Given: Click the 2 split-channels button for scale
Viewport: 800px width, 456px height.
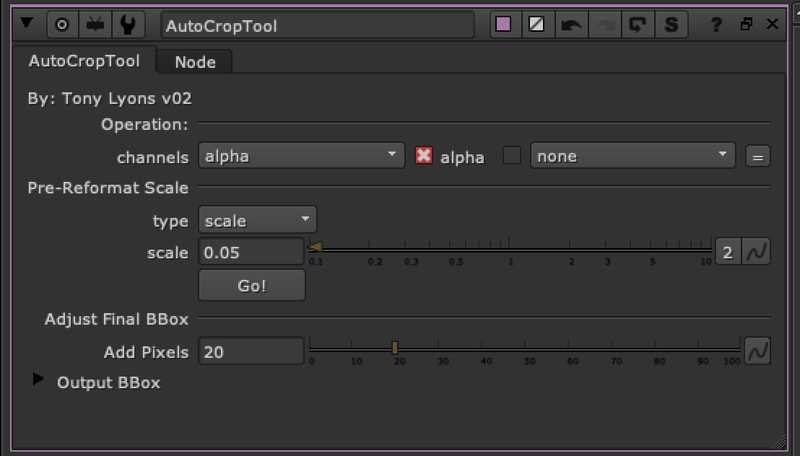Looking at the screenshot, I should point(728,251).
